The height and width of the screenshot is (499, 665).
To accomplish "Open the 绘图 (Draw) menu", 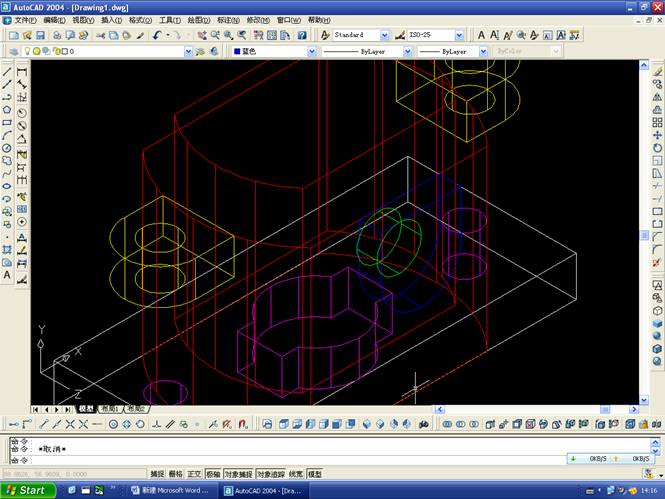I will (199, 20).
